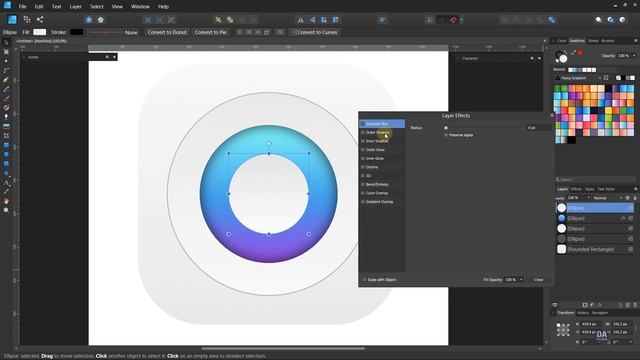Click the Add boolean operation icon
This screenshot has height=360, width=640.
coord(505,20)
